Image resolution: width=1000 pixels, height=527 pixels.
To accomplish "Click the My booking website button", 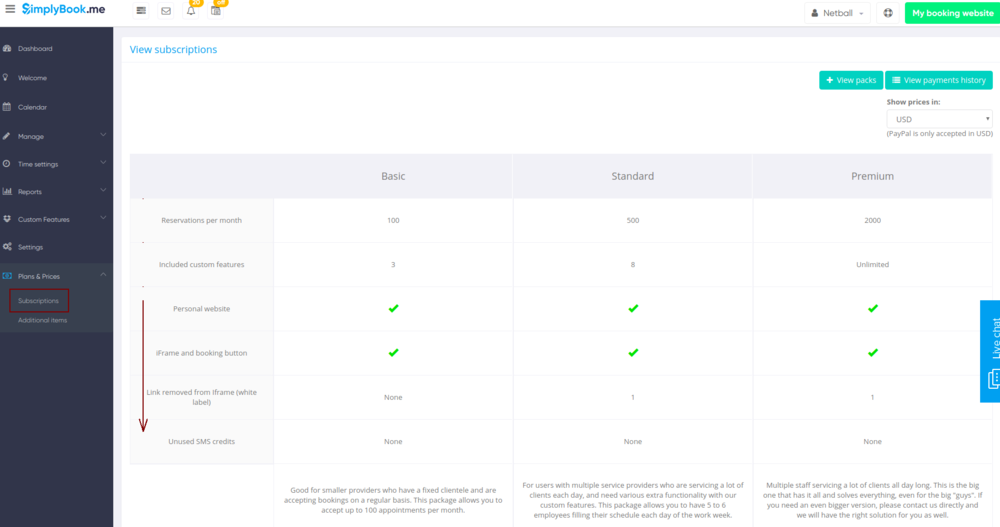I will point(952,13).
